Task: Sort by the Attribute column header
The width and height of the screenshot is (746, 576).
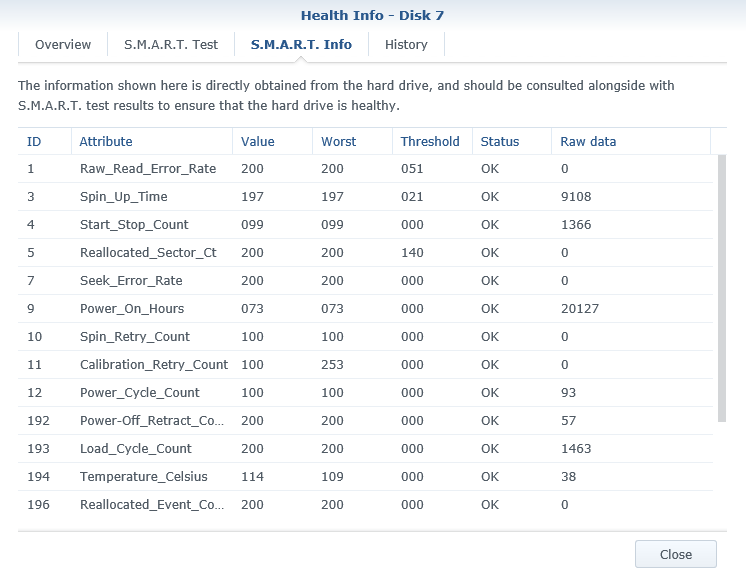Action: tap(152, 141)
